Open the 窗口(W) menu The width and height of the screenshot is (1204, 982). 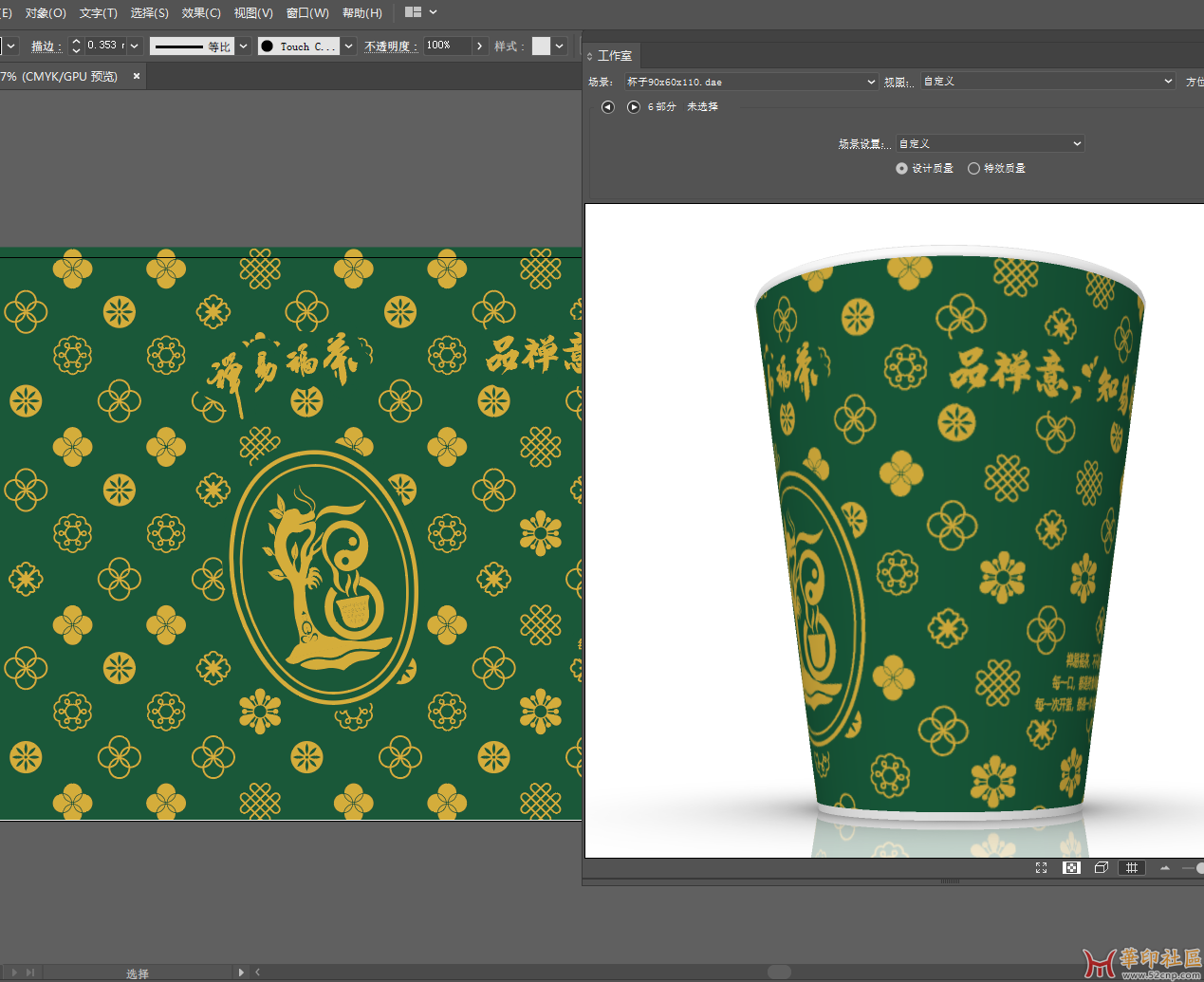pyautogui.click(x=307, y=12)
